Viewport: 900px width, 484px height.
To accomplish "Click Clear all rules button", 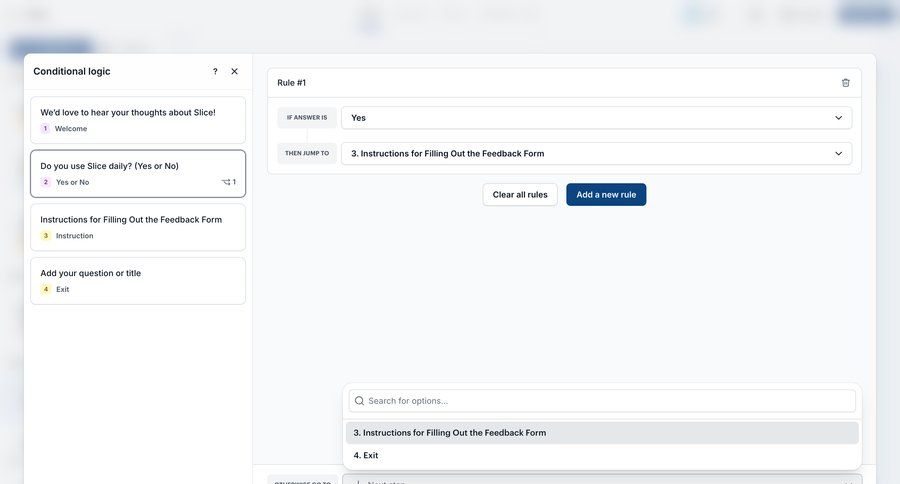I will [x=520, y=195].
